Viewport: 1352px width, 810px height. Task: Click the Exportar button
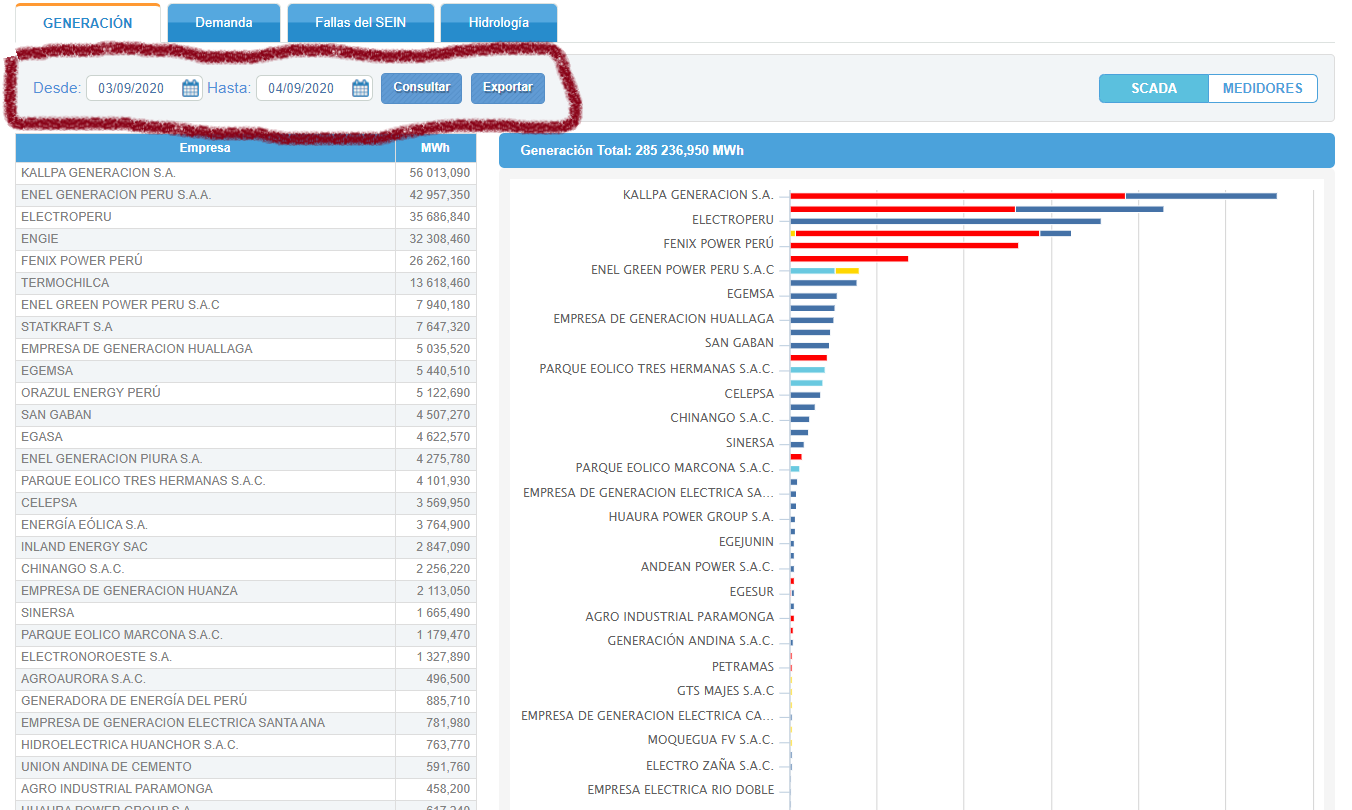507,87
